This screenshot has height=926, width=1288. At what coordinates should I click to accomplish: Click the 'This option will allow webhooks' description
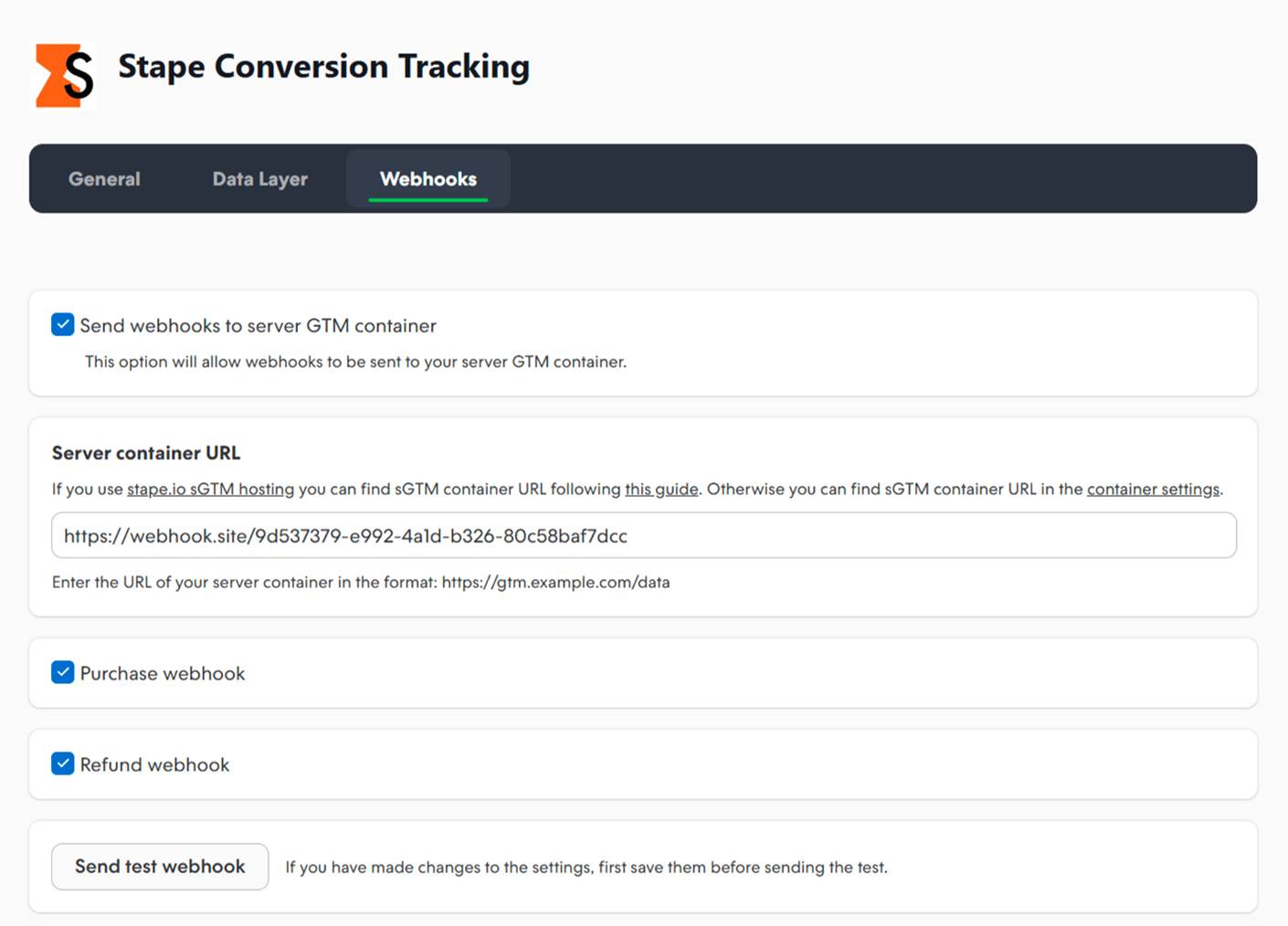click(355, 363)
